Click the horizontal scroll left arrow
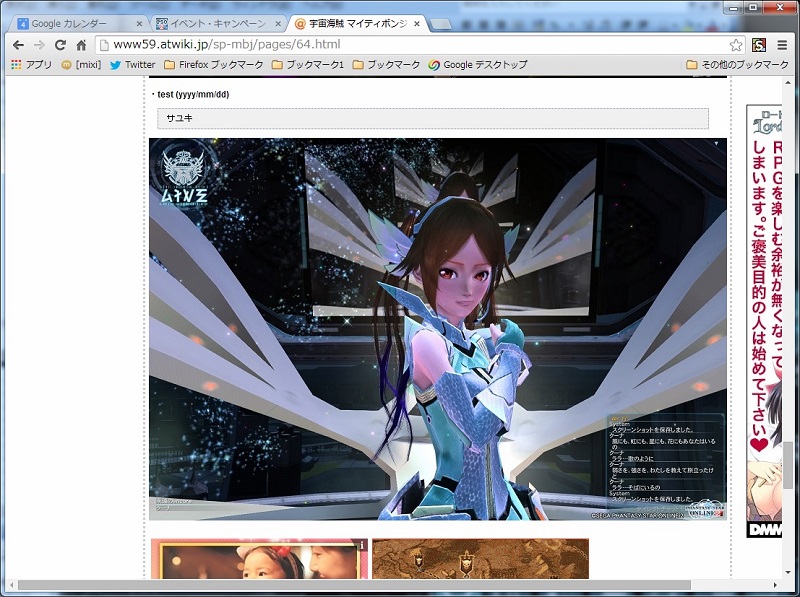800x597 pixels. tap(11, 585)
